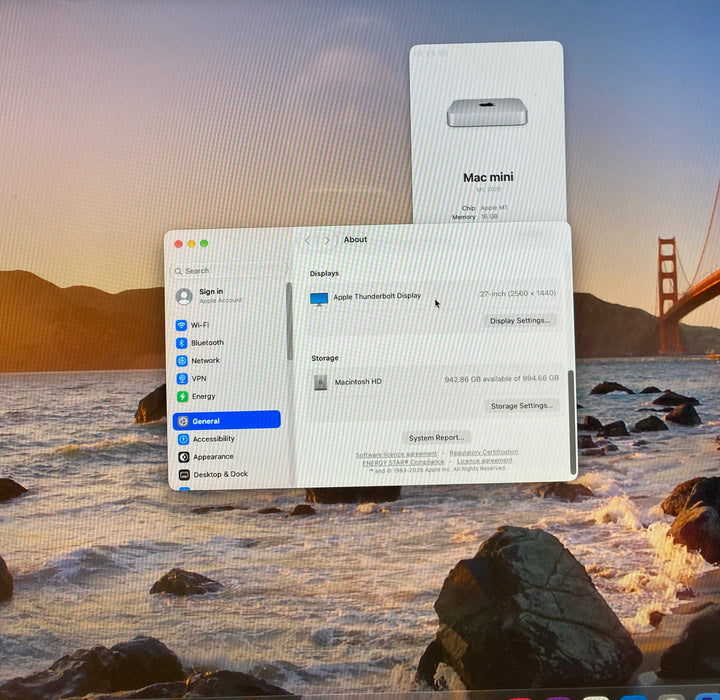Open the ENERGY STAR Compliance link

[x=404, y=462]
